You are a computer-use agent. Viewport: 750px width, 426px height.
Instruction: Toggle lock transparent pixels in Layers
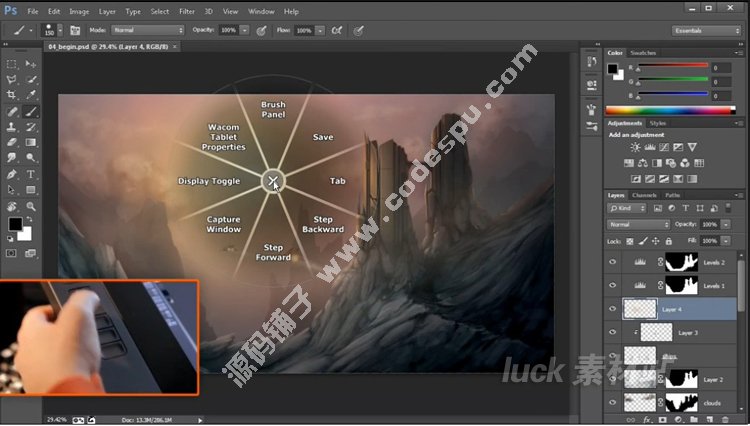(x=630, y=241)
